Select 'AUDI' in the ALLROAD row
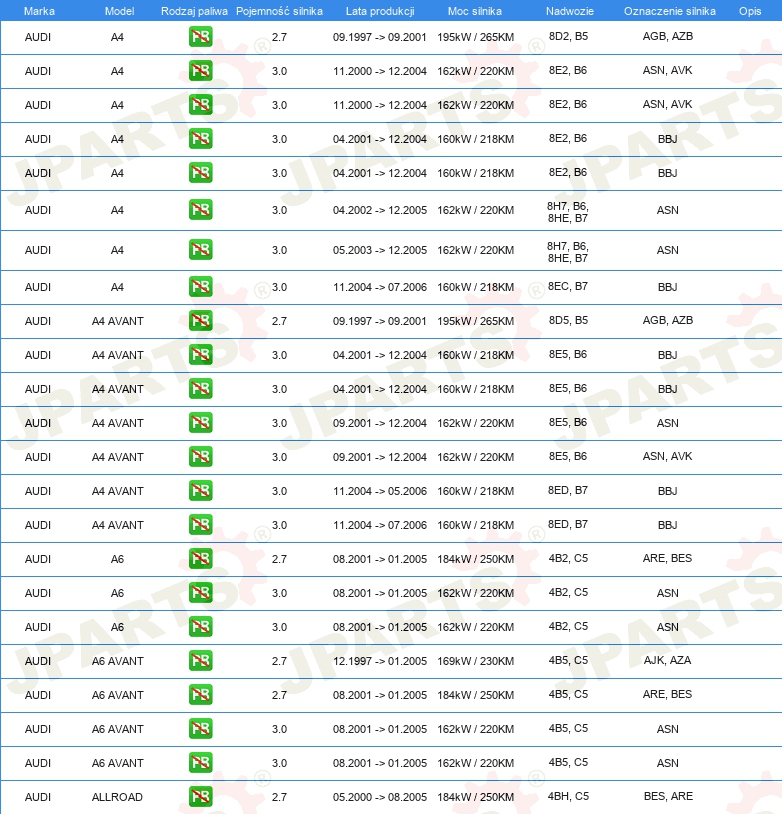Image resolution: width=782 pixels, height=814 pixels. (x=38, y=797)
